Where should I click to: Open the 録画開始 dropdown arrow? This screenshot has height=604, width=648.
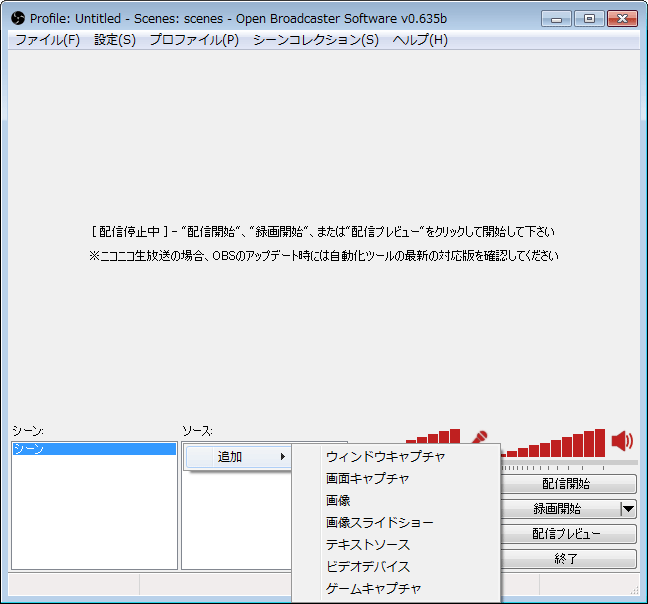pyautogui.click(x=628, y=509)
